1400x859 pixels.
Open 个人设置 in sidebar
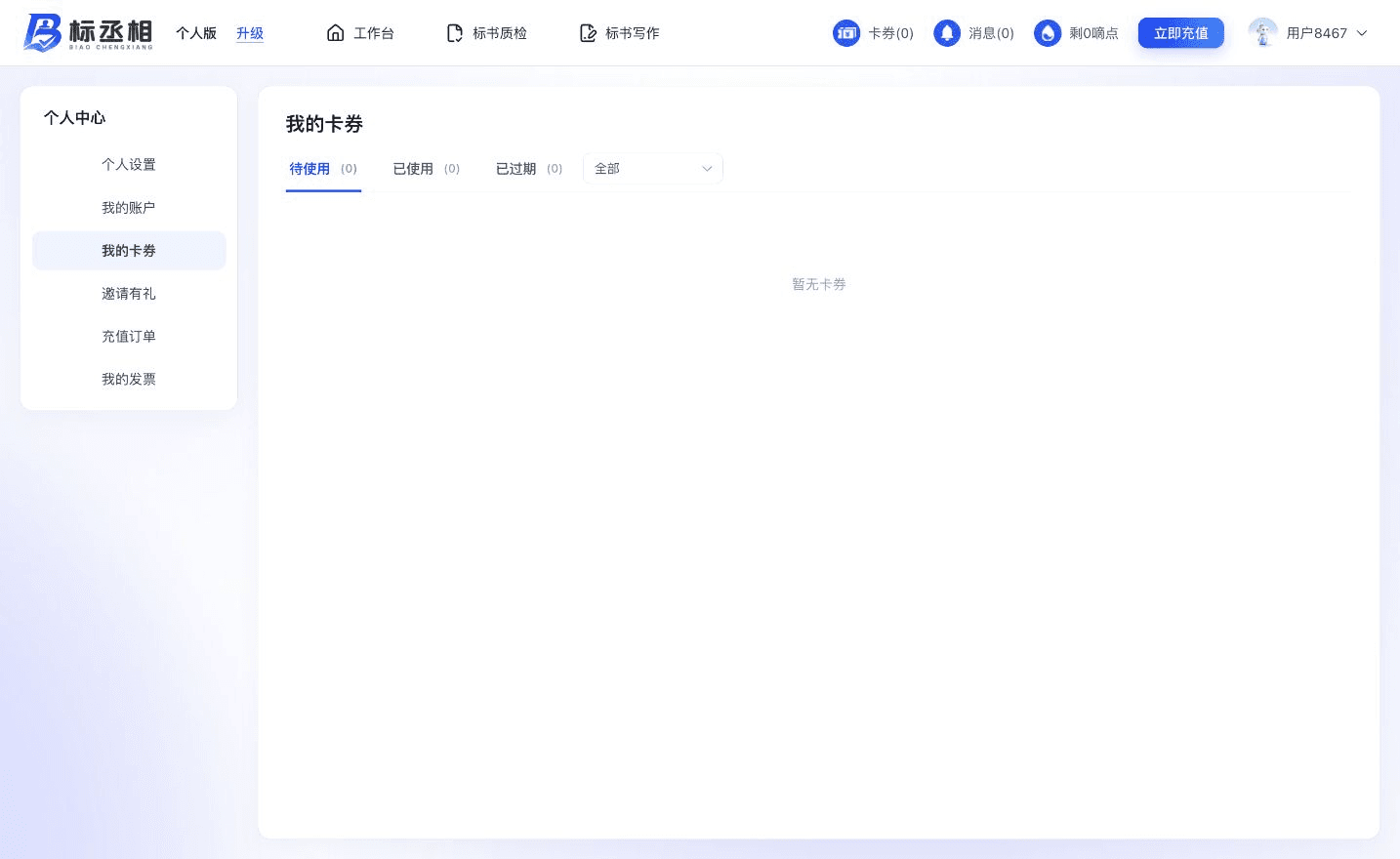pyautogui.click(x=129, y=165)
